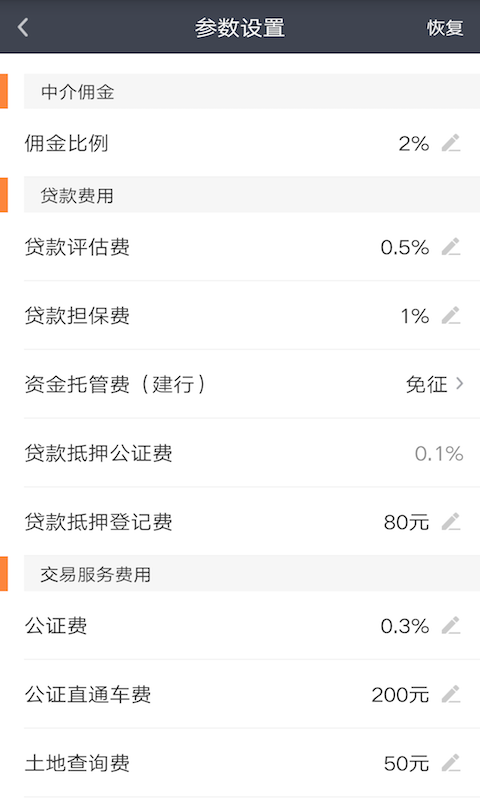Screen dimensions: 480x800
Task: Tap the 200元 value
Action: point(400,695)
